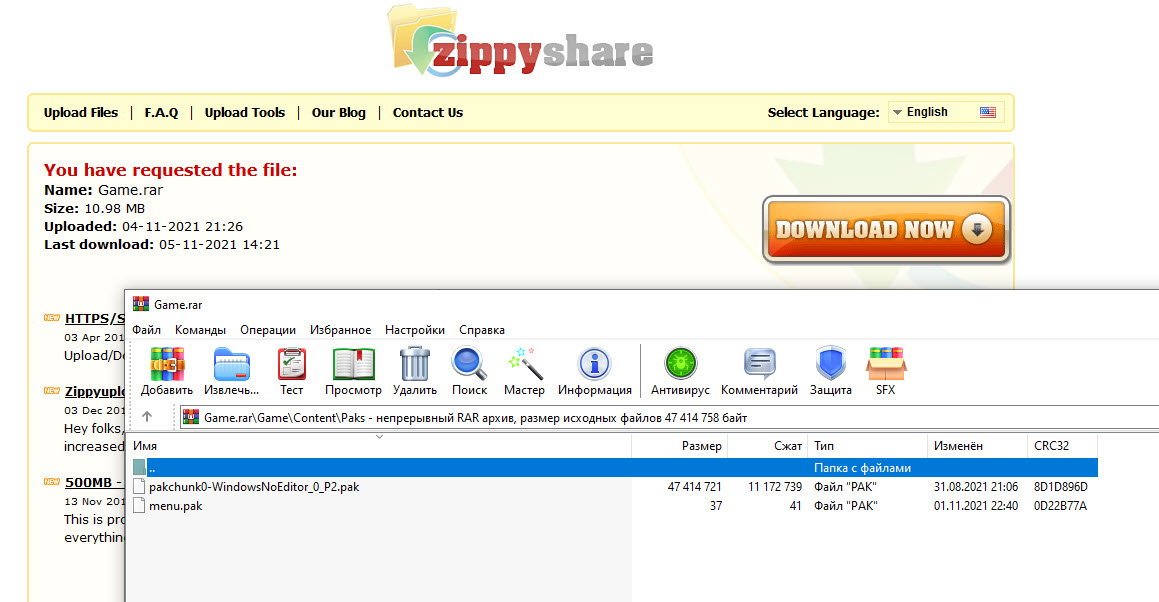Open the Upload Files link
The image size is (1159, 602).
point(81,113)
